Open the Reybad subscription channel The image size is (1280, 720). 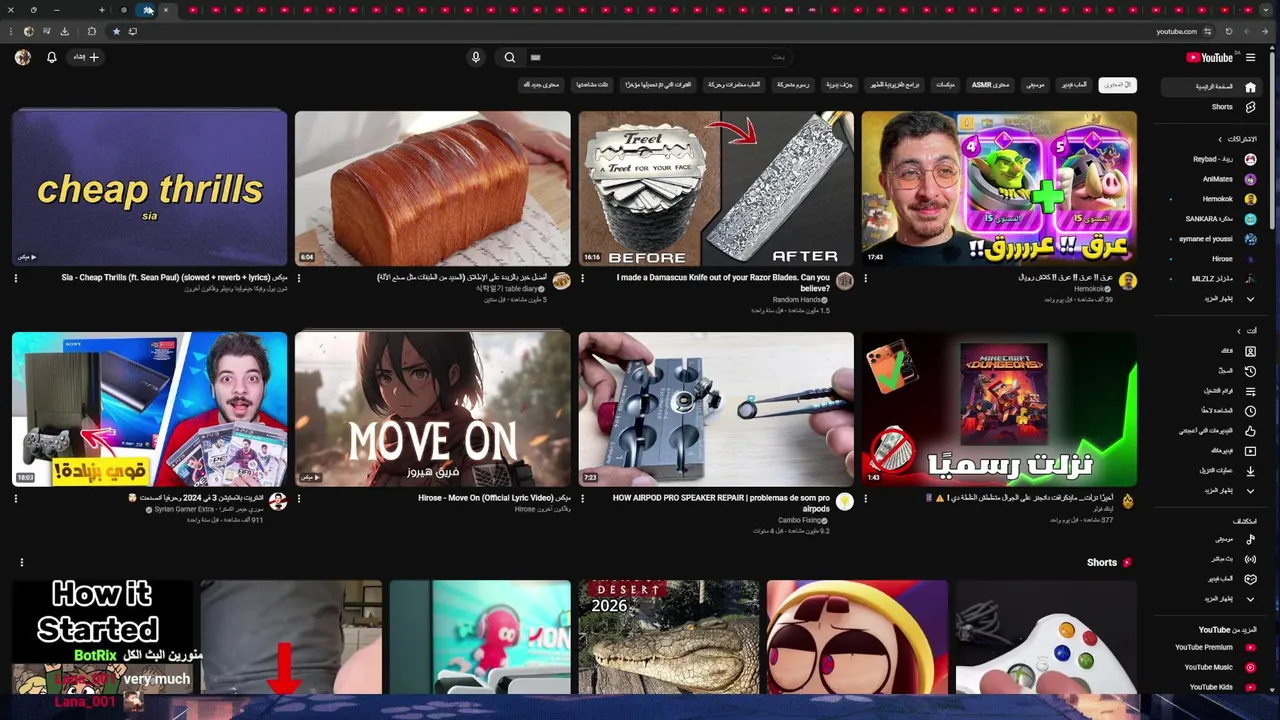click(x=1213, y=159)
